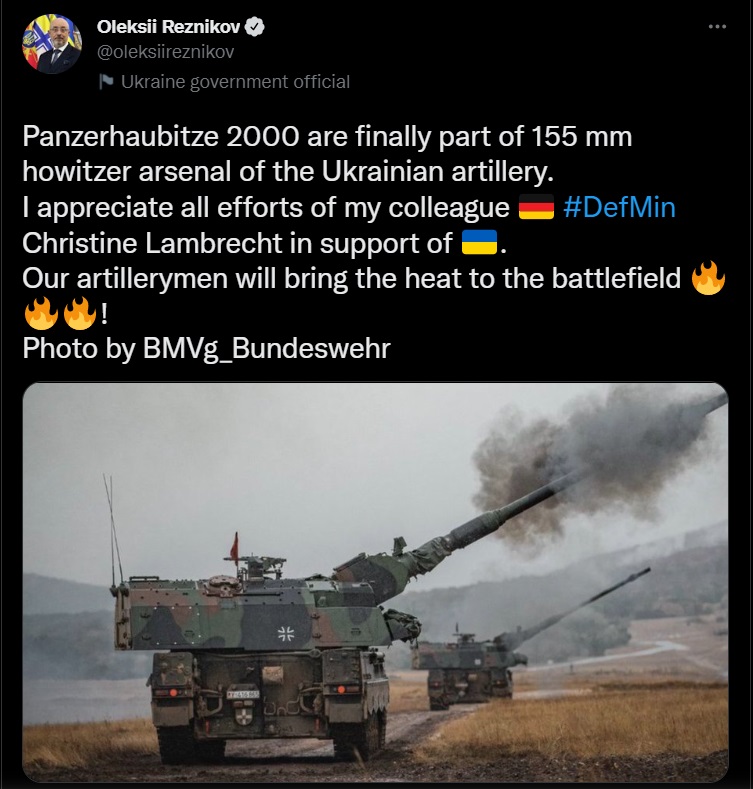Click the fire emoji after 'battlefield'
The height and width of the screenshot is (789, 753).
708,278
